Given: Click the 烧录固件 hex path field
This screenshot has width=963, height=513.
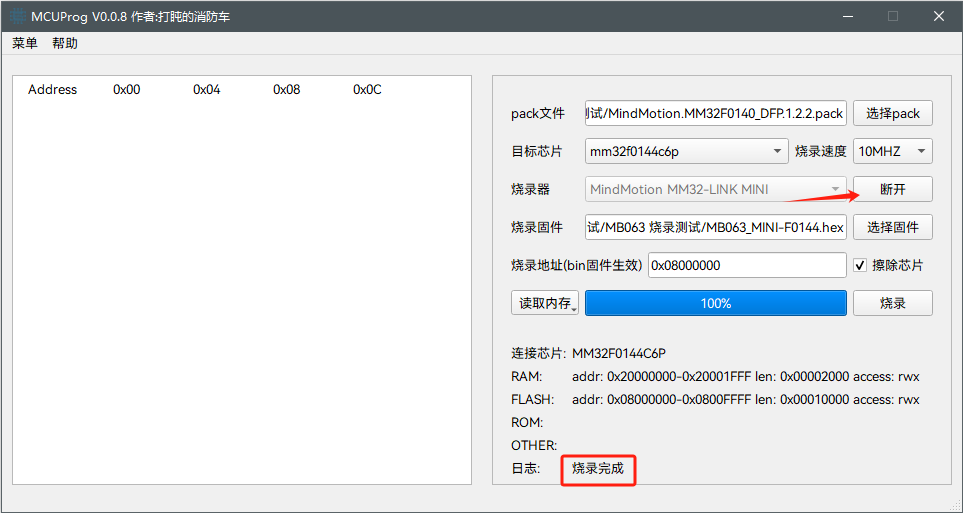Looking at the screenshot, I should (x=716, y=228).
